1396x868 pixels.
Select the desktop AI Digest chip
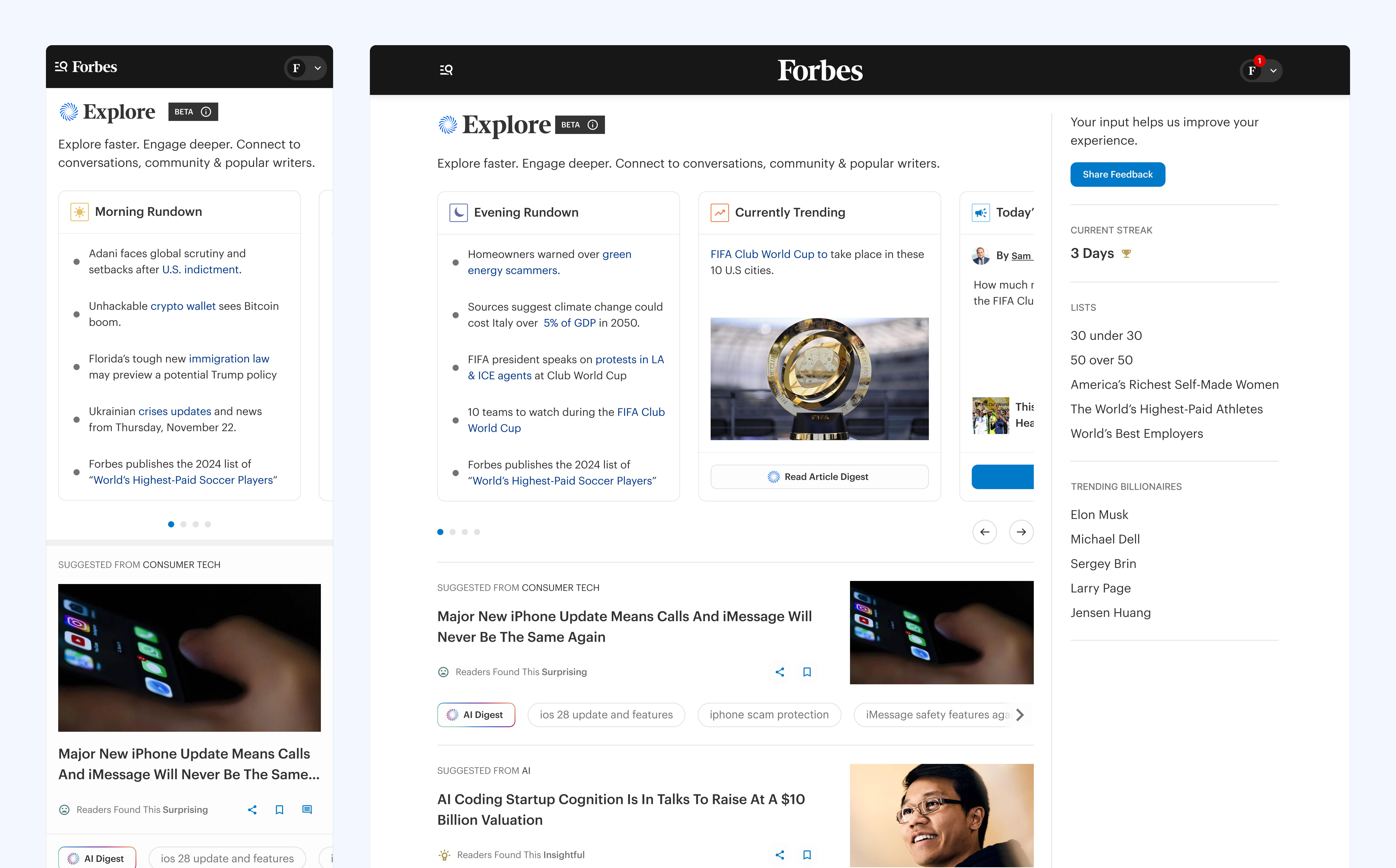pyautogui.click(x=476, y=715)
